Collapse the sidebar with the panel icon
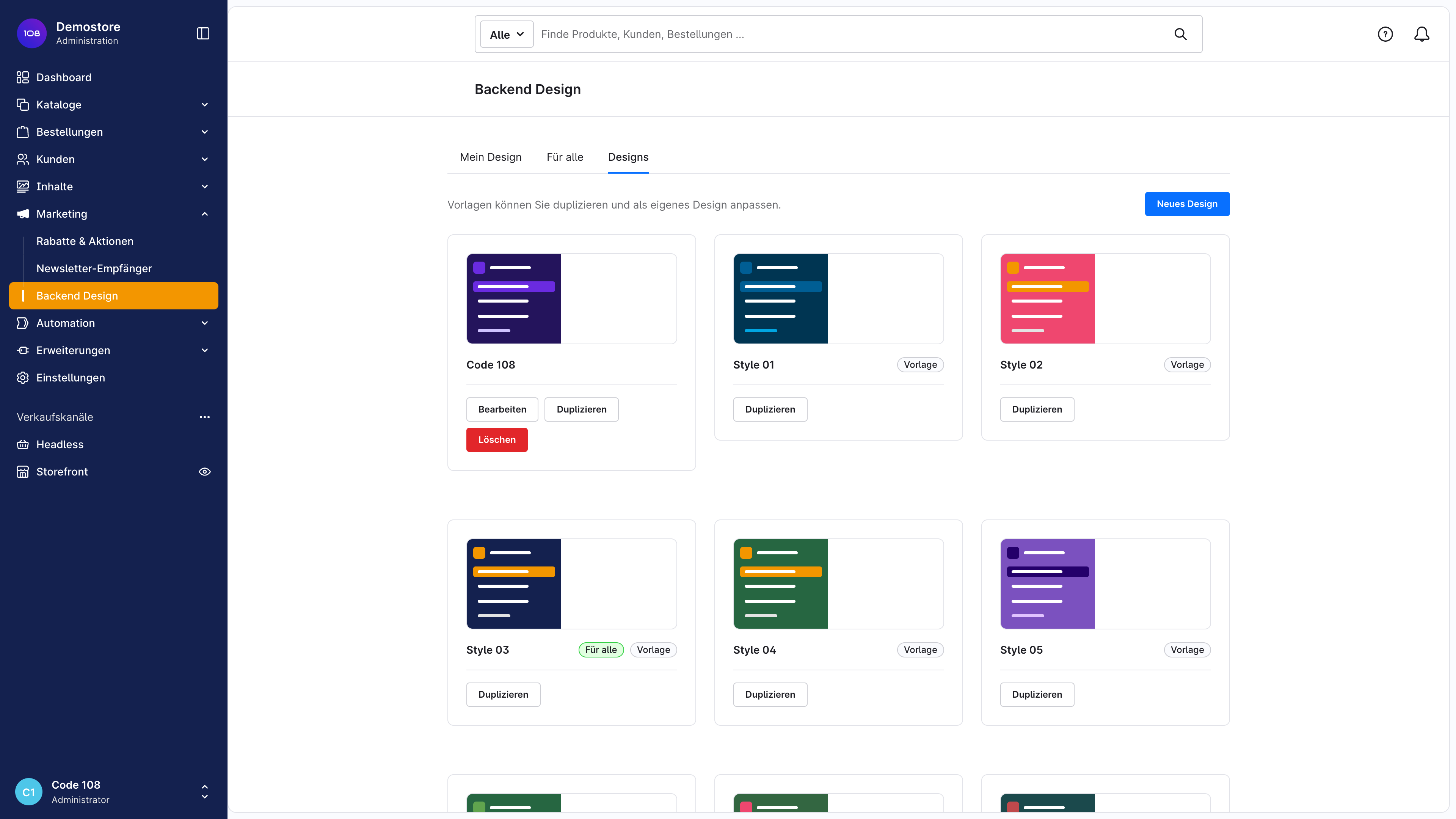1456x819 pixels. pyautogui.click(x=203, y=33)
